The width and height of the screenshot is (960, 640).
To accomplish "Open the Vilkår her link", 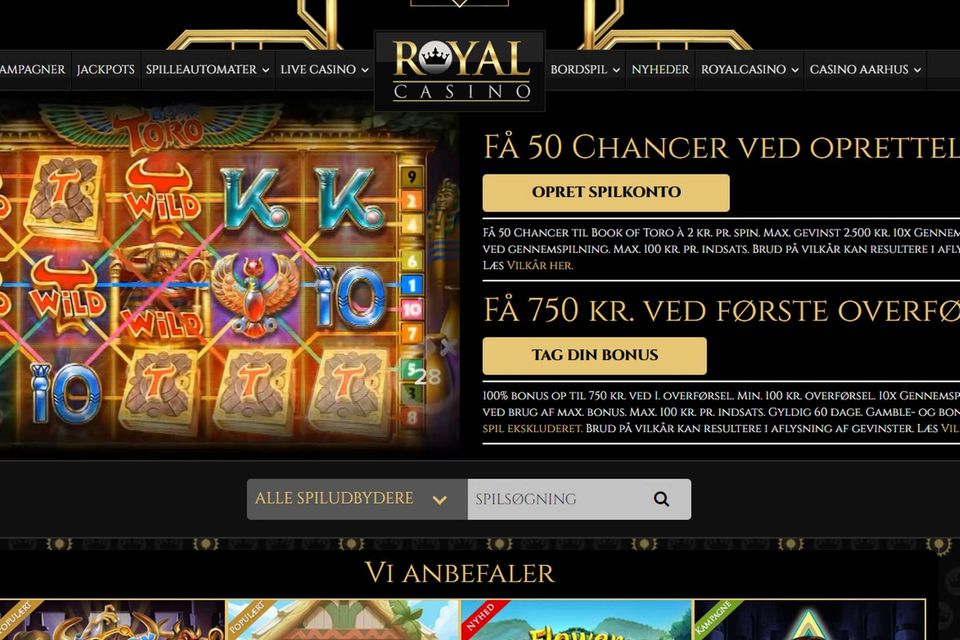I will pyautogui.click(x=540, y=266).
